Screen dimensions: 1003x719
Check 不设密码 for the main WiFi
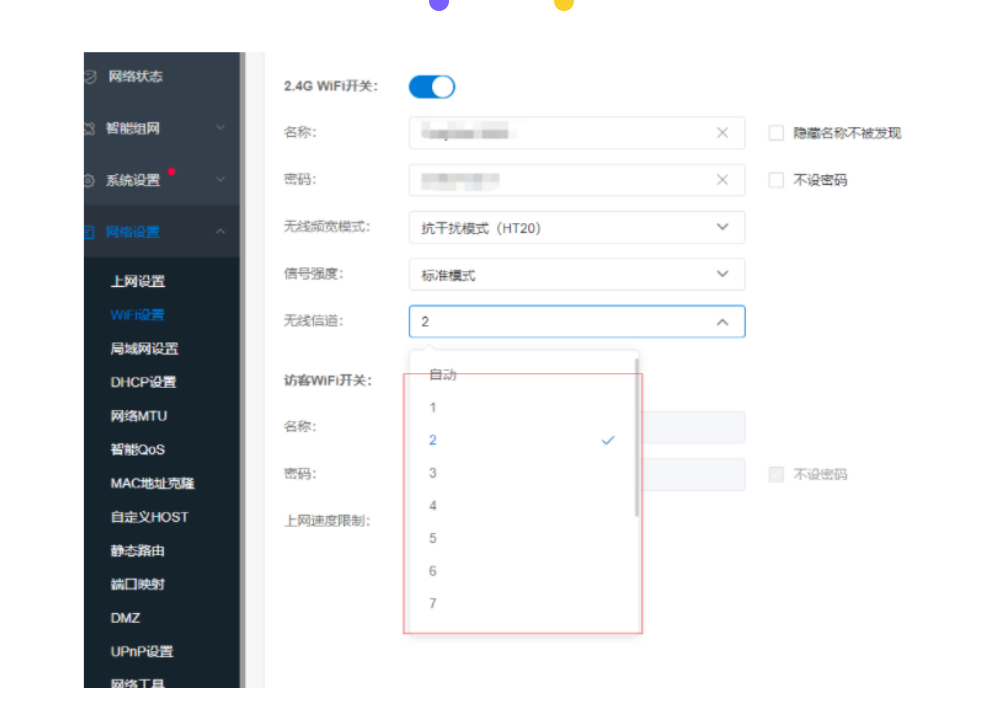coord(776,180)
